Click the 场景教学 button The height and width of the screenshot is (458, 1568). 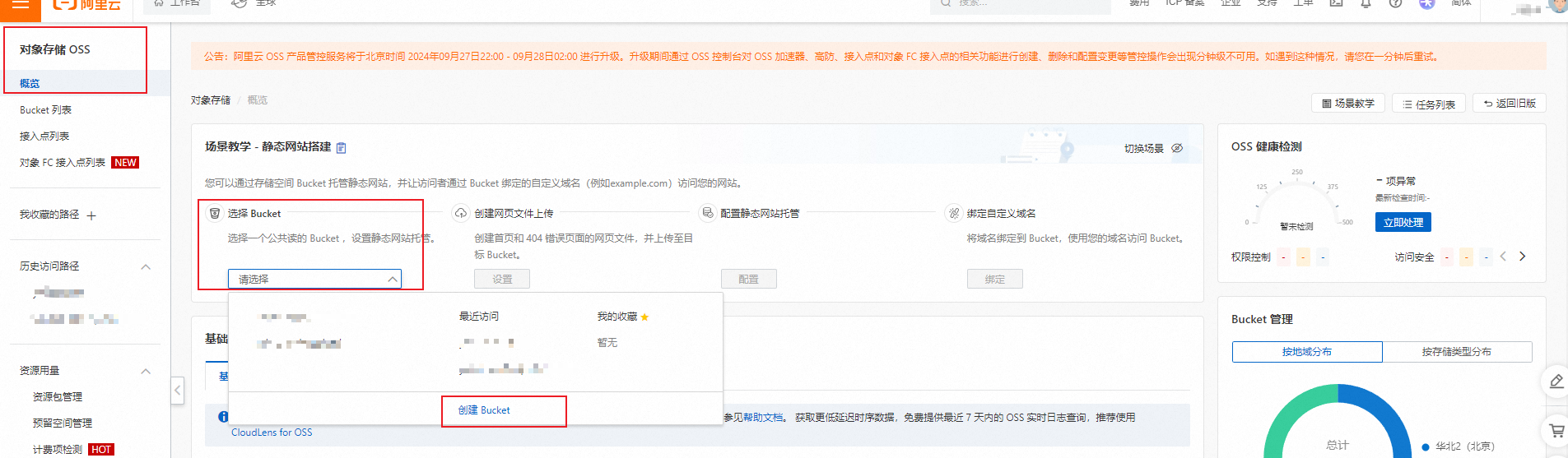point(1348,104)
